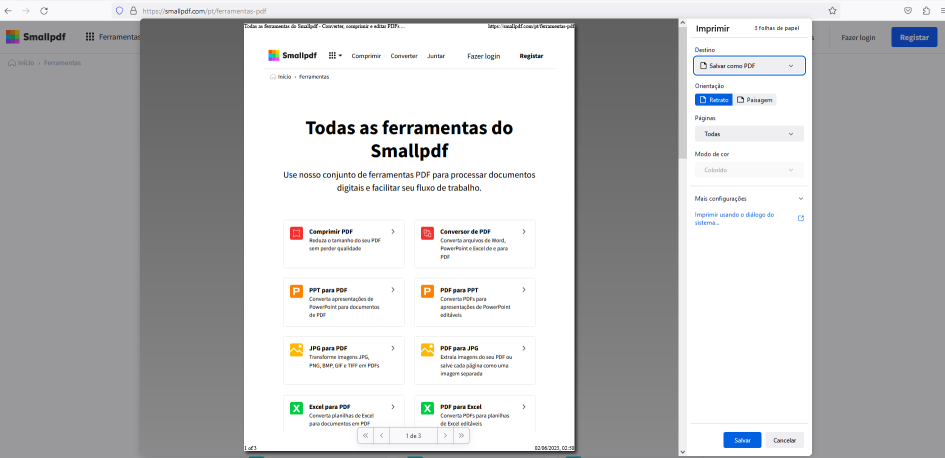
Task: Click Comprimir in the preview nav bar
Action: click(x=366, y=55)
